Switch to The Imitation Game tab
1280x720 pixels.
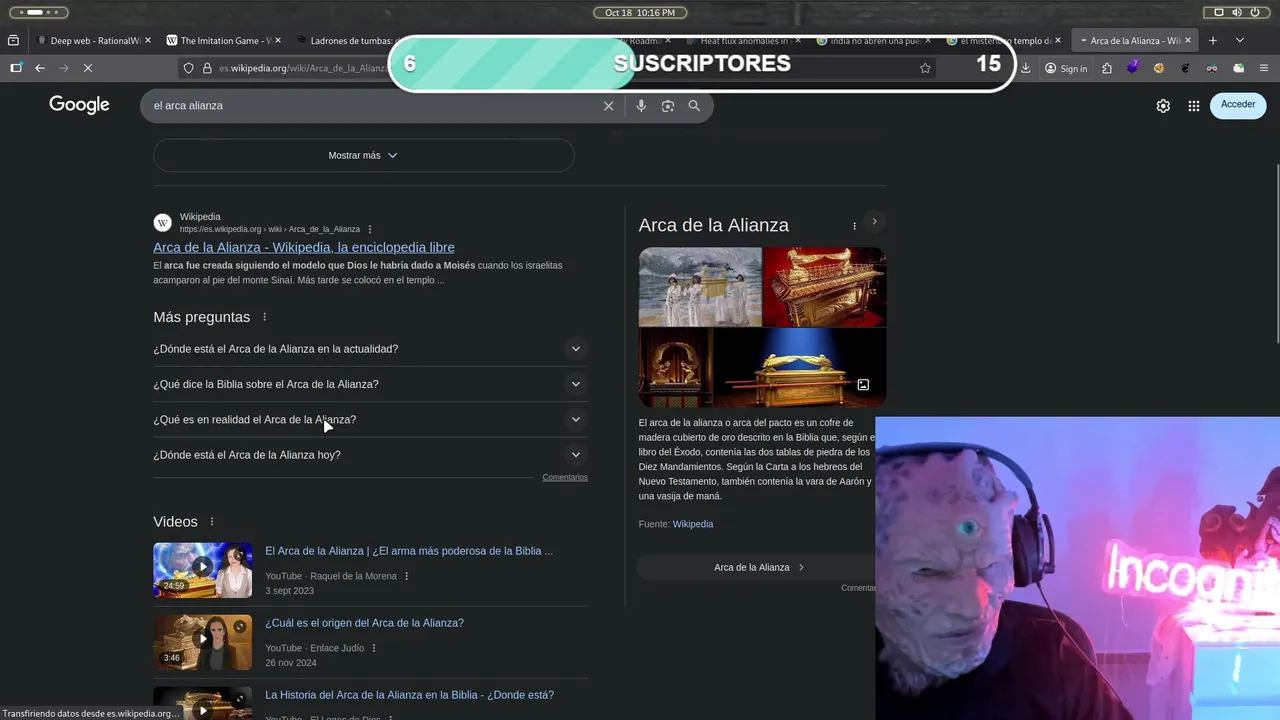(224, 41)
